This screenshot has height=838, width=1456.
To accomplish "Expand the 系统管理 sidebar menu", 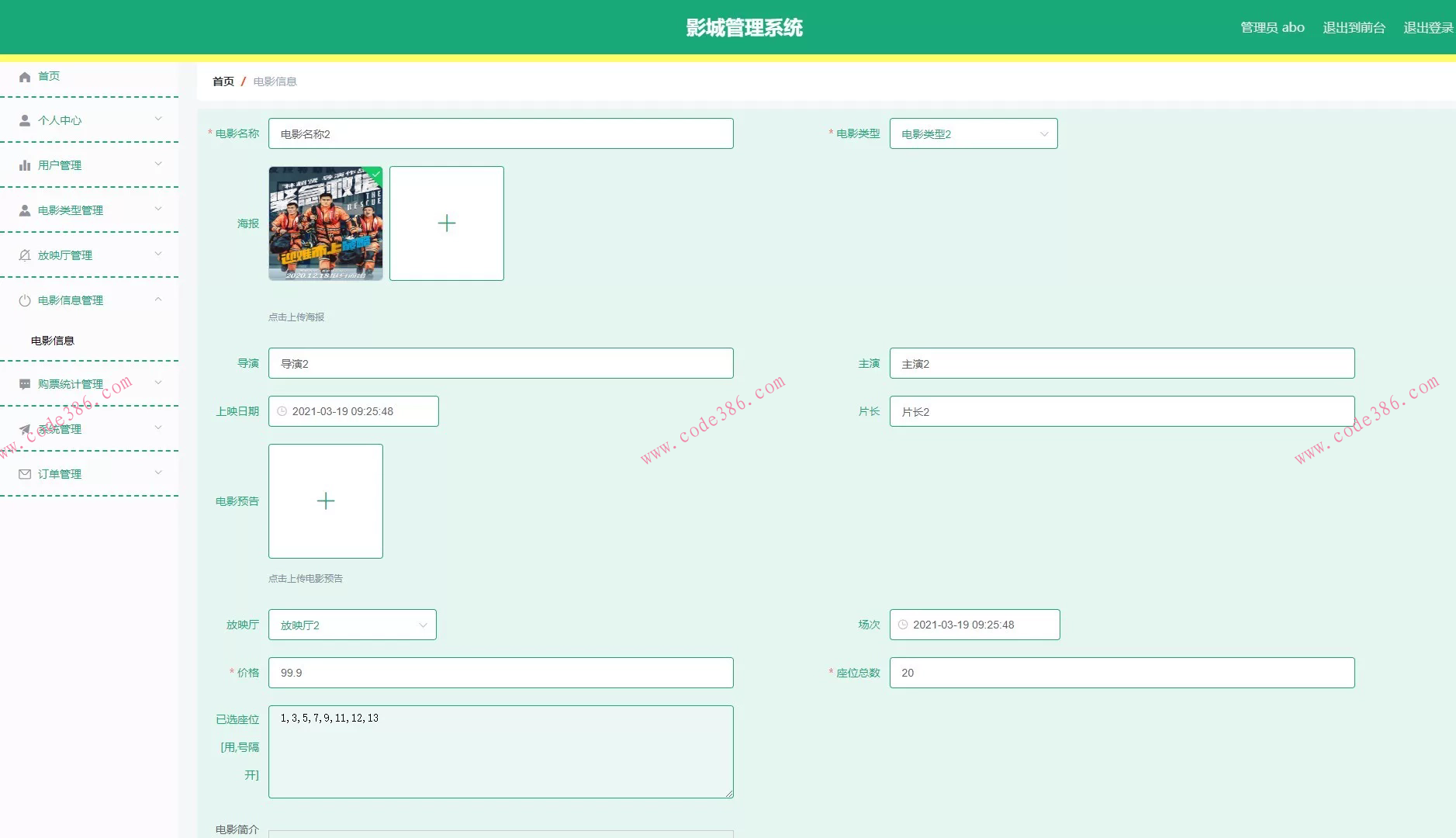I will point(89,429).
